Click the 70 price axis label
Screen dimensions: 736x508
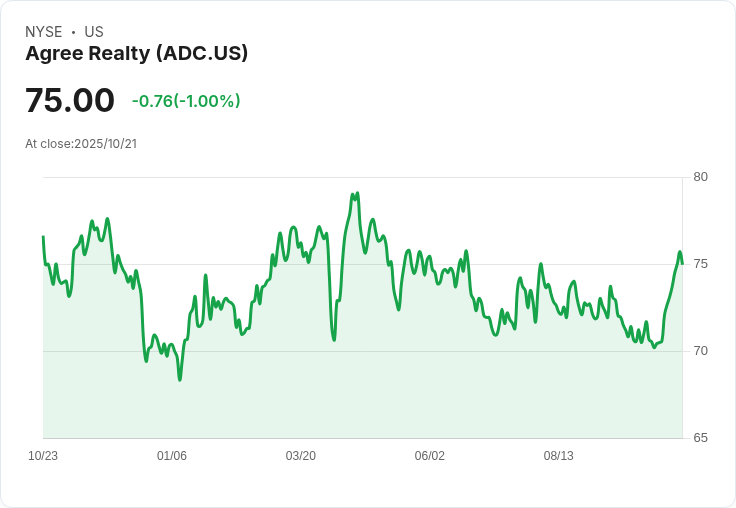click(x=700, y=351)
